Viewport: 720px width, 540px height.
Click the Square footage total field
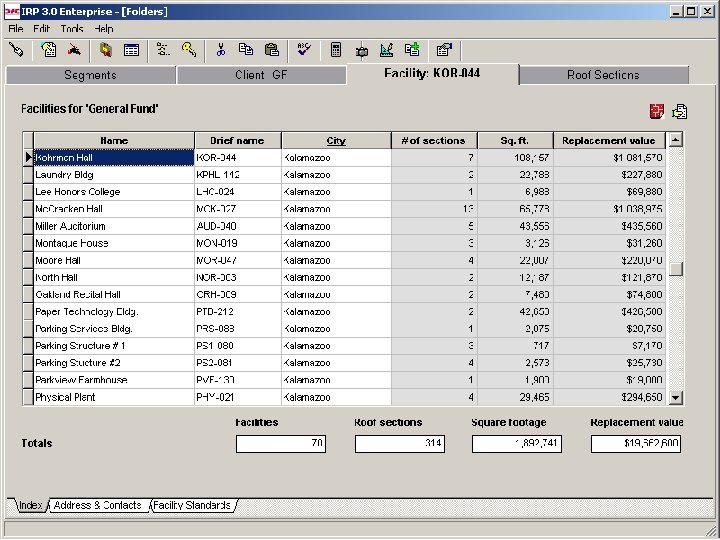click(x=517, y=444)
